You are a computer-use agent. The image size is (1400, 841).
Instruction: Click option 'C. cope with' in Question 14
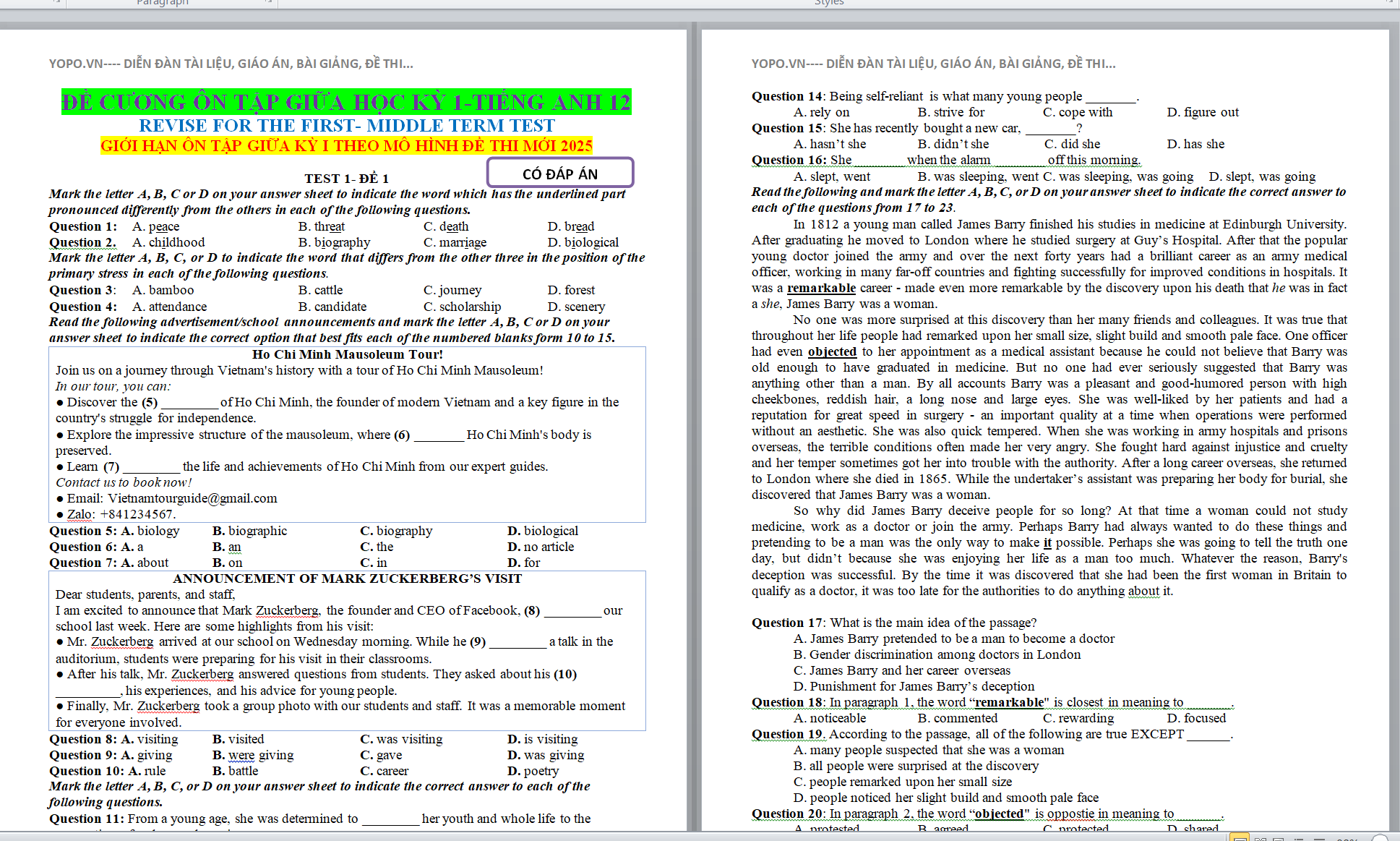[x=1078, y=112]
